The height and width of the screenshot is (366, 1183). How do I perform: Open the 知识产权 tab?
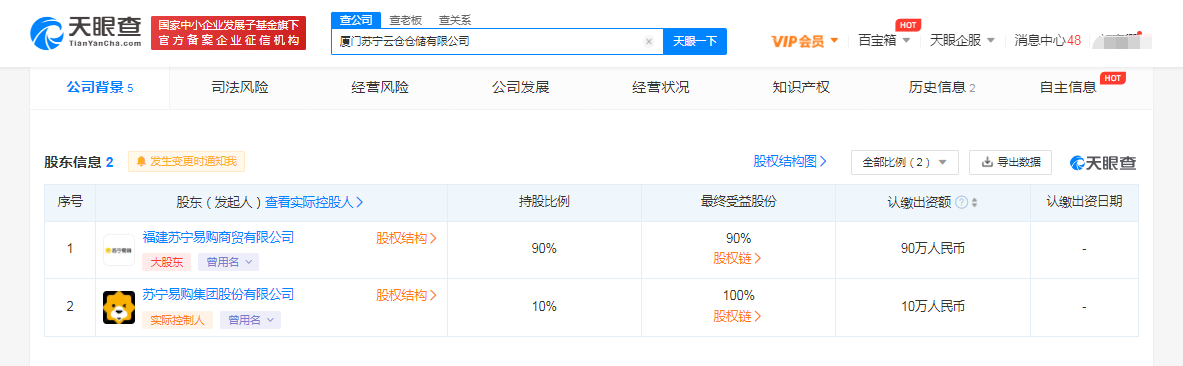800,88
